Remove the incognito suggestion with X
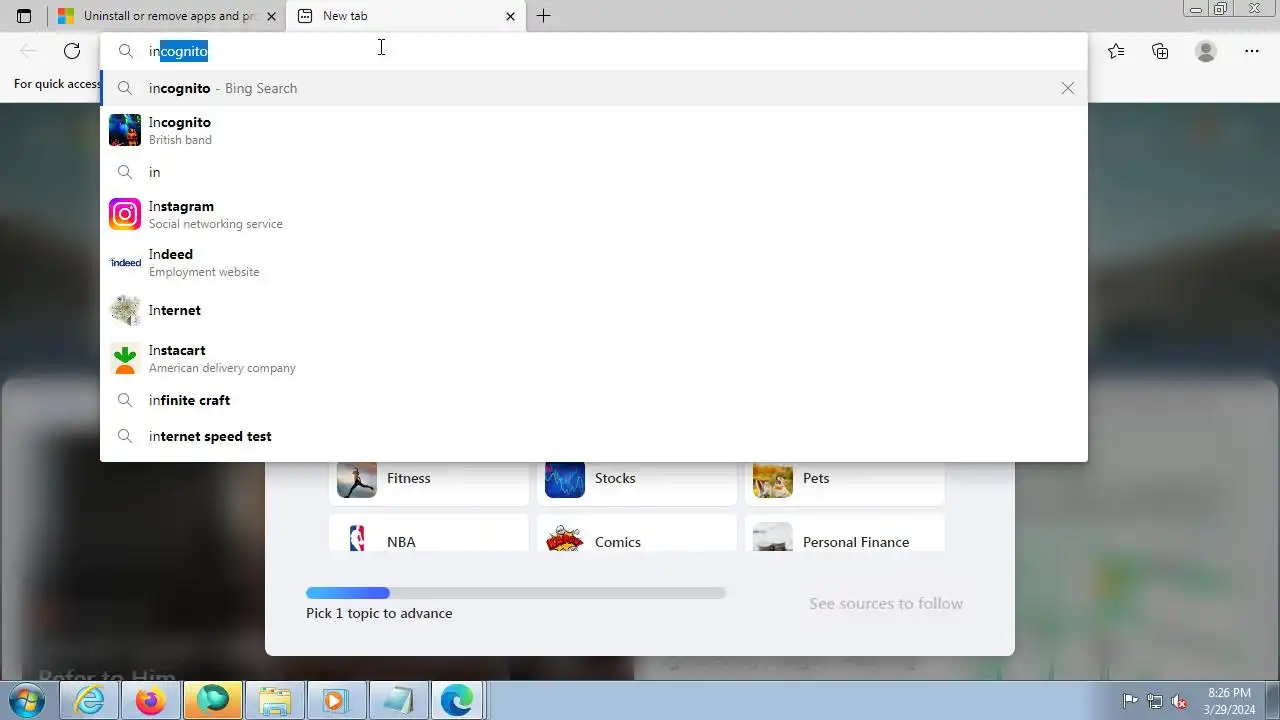Screen dimensions: 1280x720 click(x=1068, y=88)
